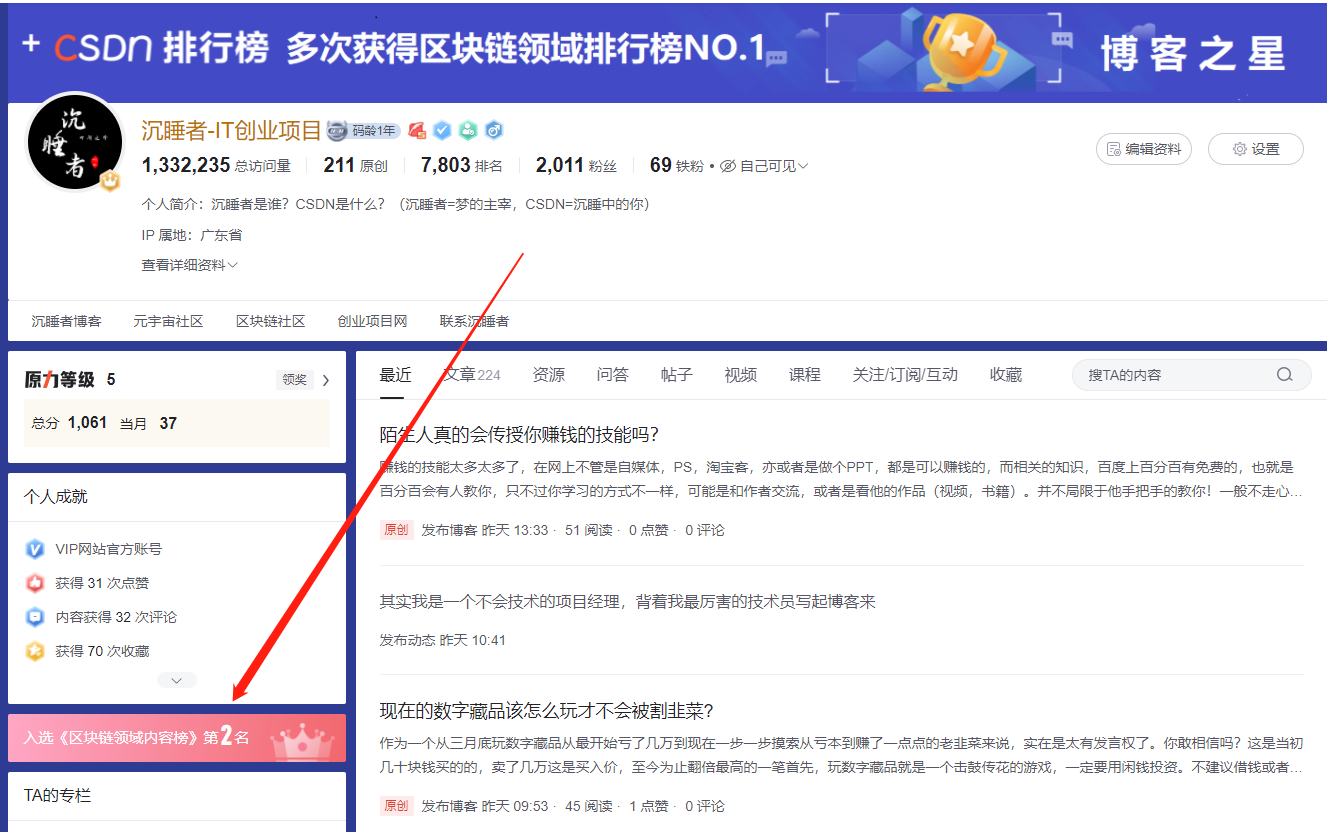Viewport: 1327px width, 832px height.
Task: Click the TA的专栏 heading
Action: [x=57, y=796]
